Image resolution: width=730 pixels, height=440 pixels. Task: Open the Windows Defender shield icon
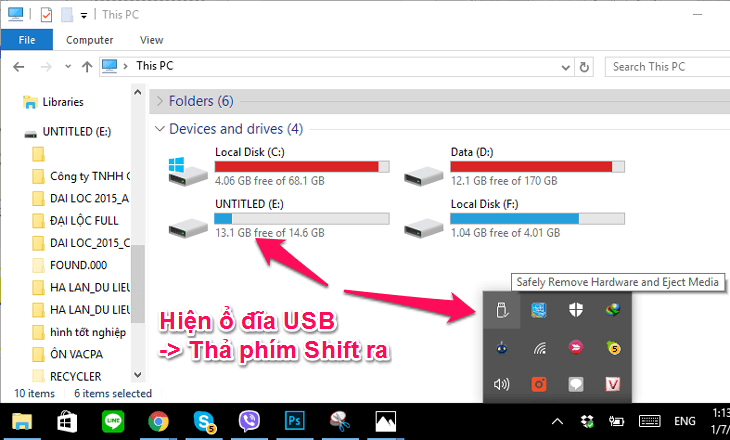pyautogui.click(x=576, y=310)
